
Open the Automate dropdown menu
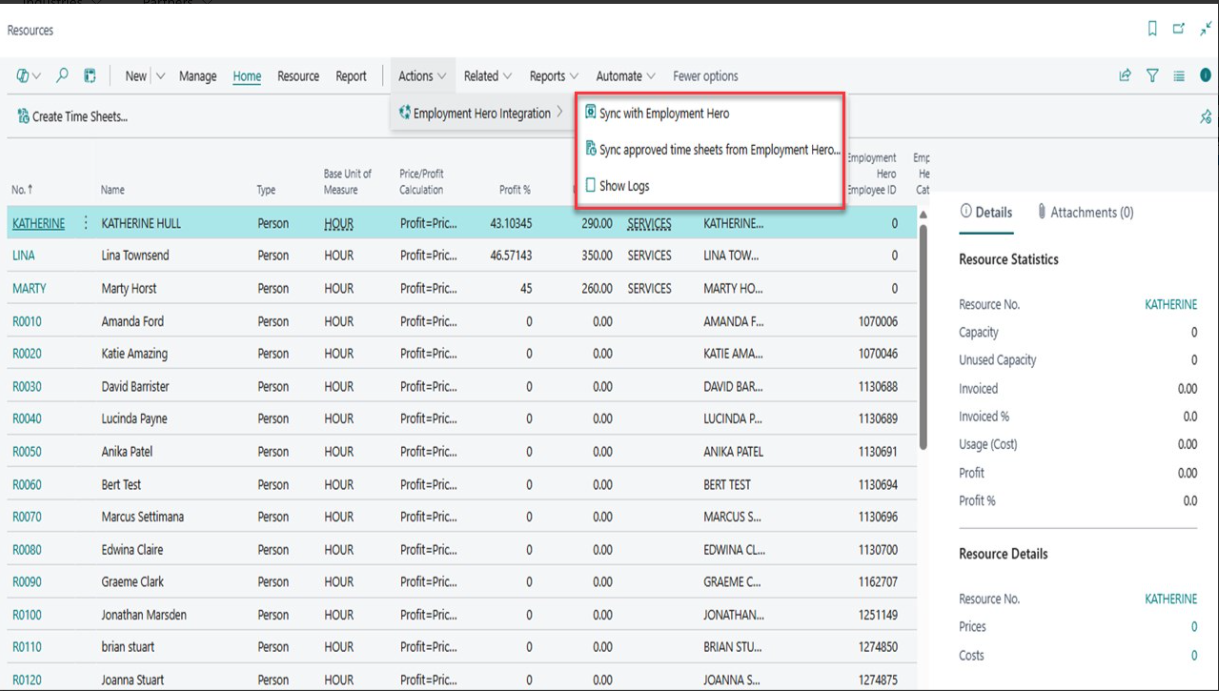pyautogui.click(x=625, y=76)
